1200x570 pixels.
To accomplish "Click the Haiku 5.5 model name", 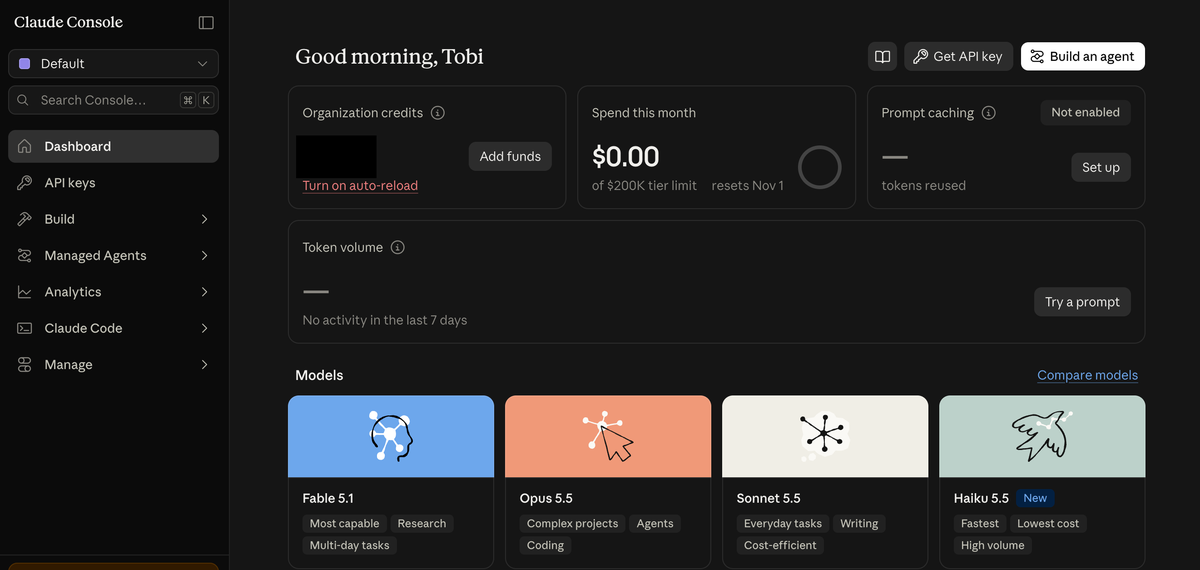I will 981,498.
